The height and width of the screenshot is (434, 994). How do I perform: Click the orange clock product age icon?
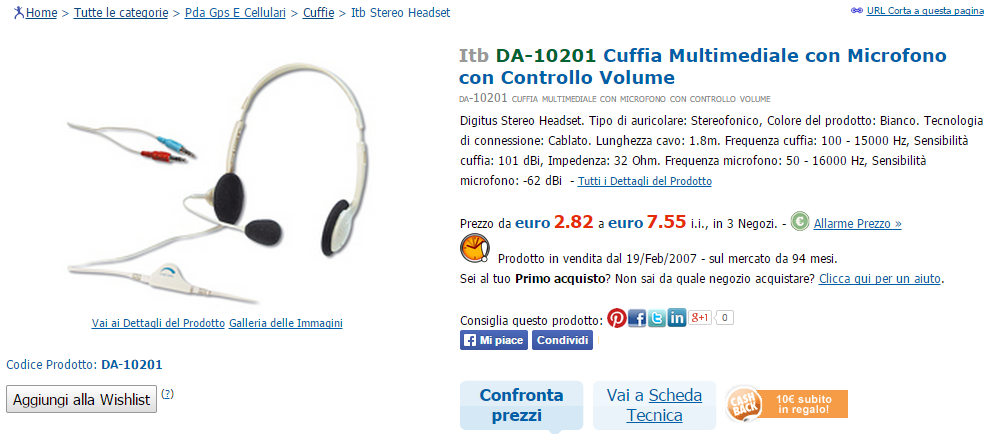475,248
